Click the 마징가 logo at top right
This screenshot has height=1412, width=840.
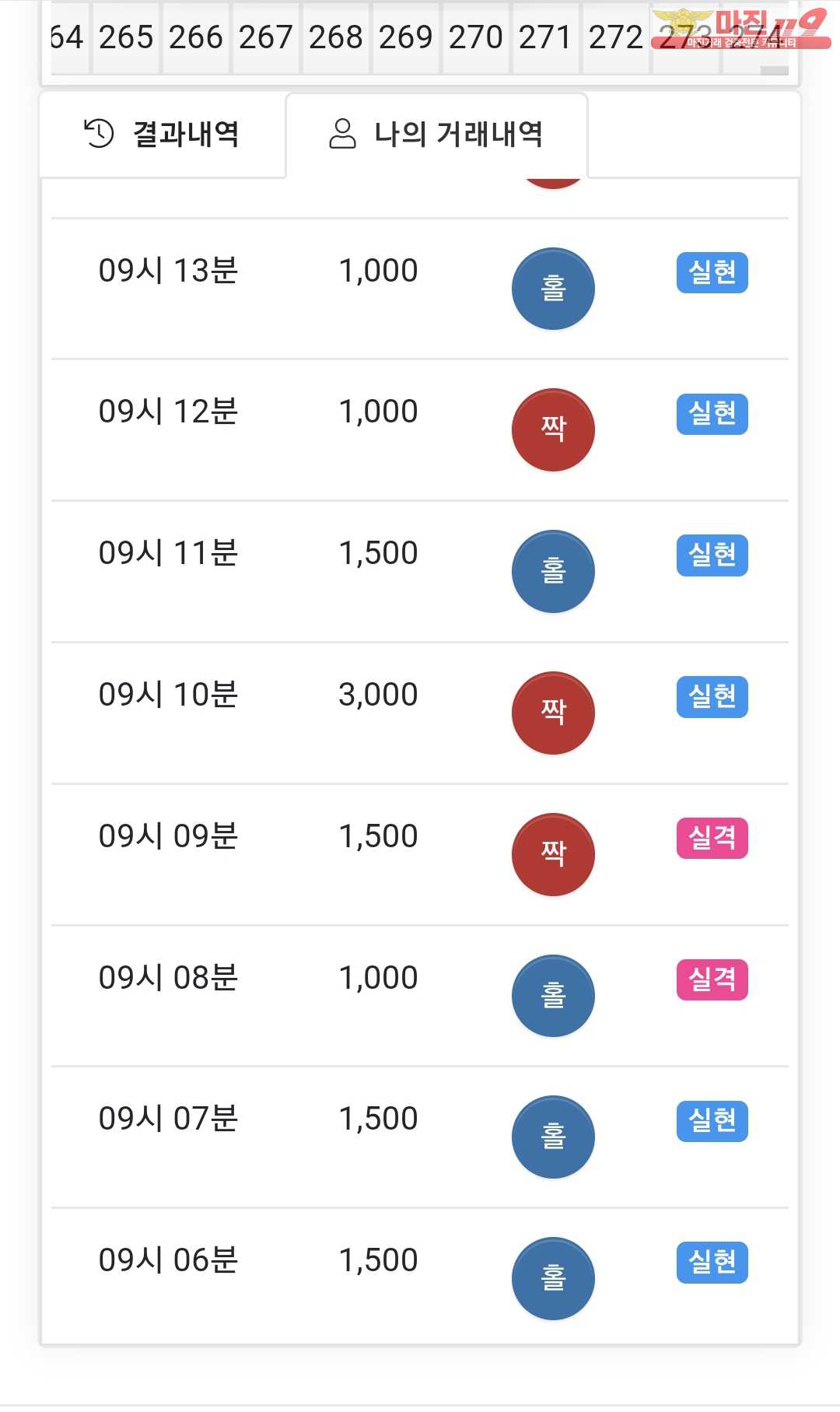(x=740, y=29)
